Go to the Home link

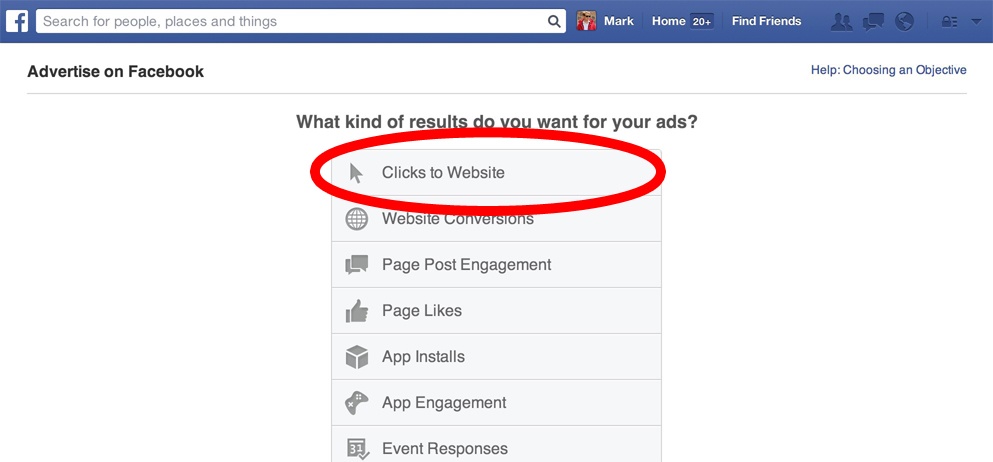click(668, 21)
